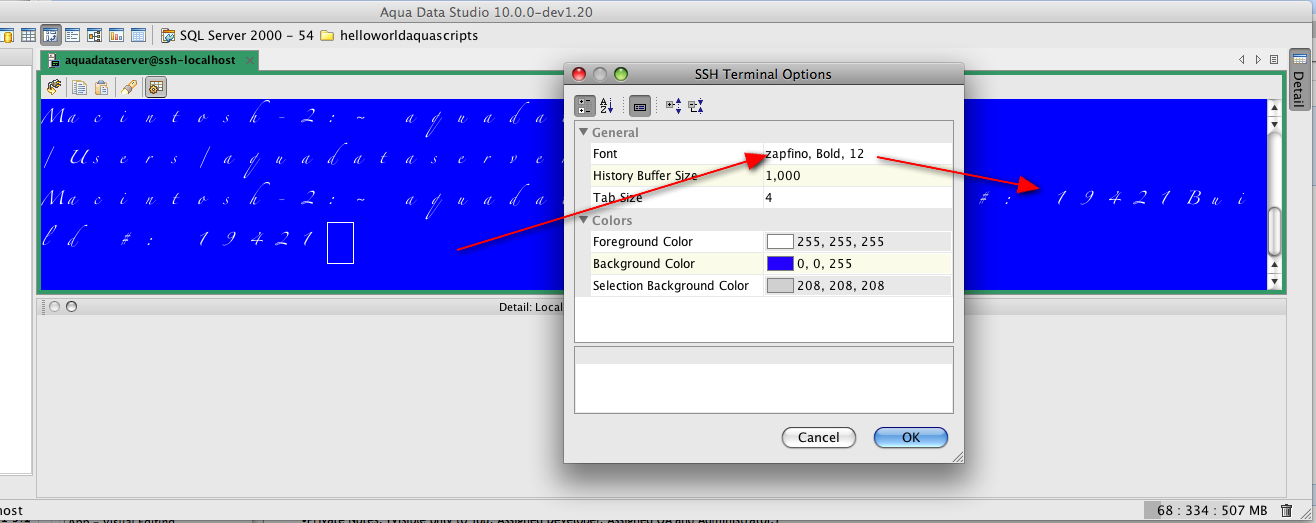Screen dimensions: 1316x523
Task: Collapse the General section triangle
Action: pos(583,132)
